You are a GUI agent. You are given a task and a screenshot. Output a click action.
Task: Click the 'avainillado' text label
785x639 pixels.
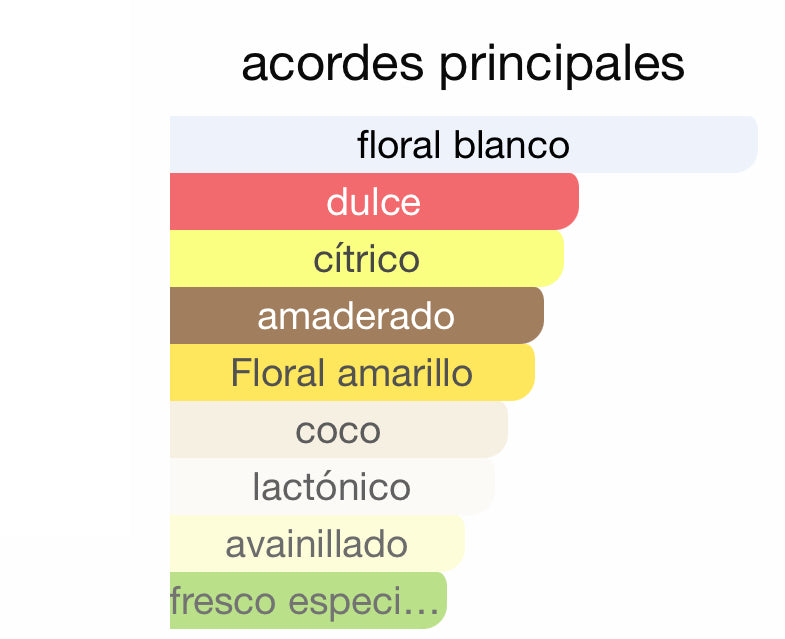click(316, 544)
